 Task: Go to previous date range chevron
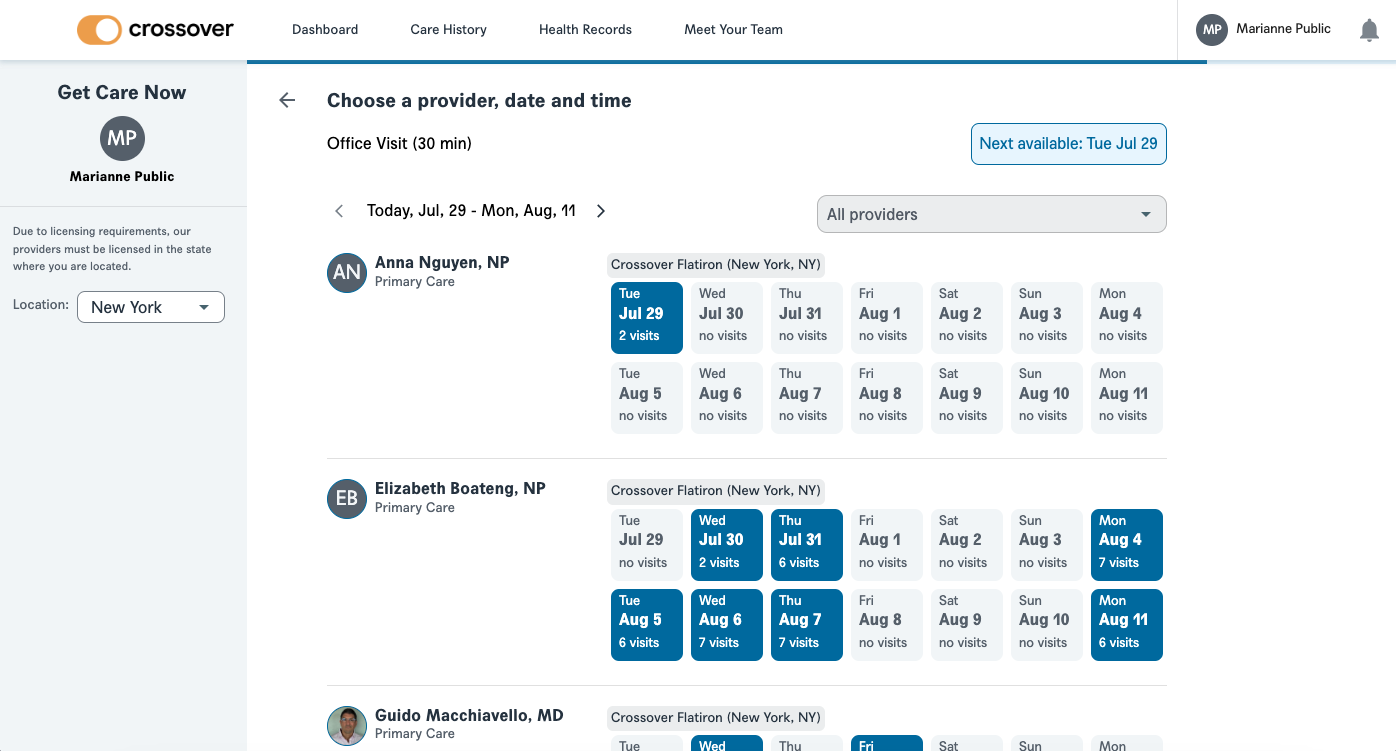(339, 211)
